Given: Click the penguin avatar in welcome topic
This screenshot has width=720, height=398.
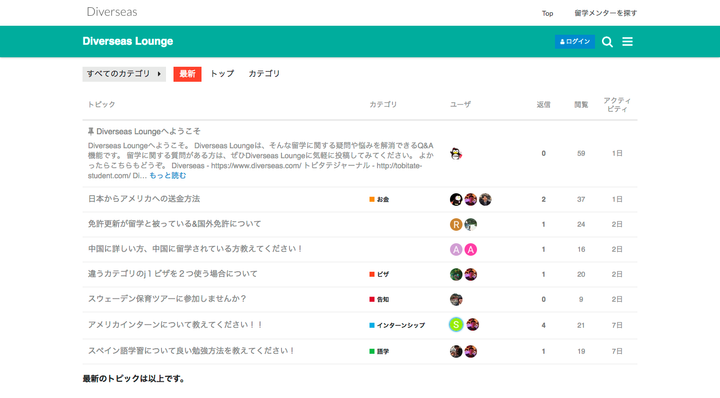Looking at the screenshot, I should tap(456, 154).
